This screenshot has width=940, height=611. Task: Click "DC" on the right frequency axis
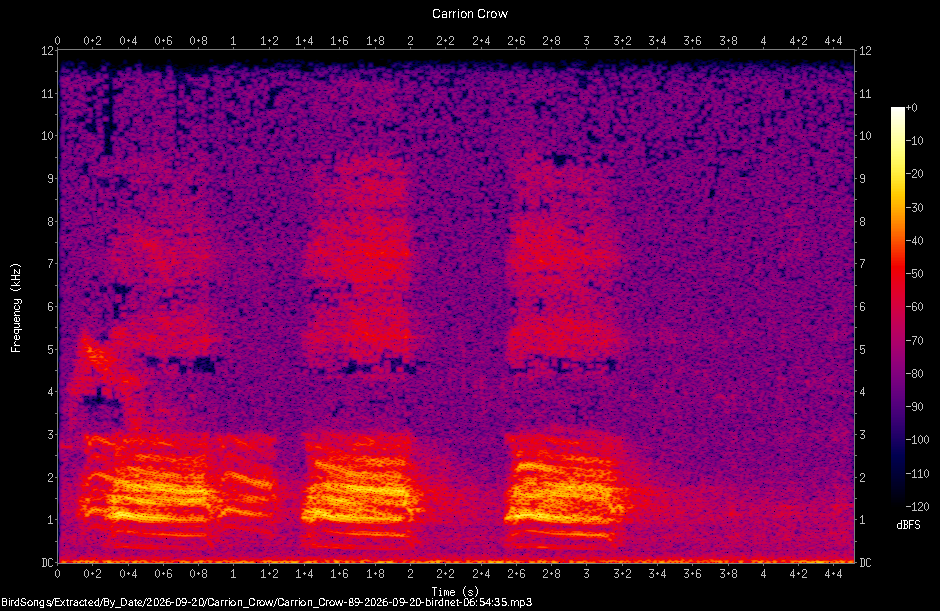pyautogui.click(x=865, y=562)
